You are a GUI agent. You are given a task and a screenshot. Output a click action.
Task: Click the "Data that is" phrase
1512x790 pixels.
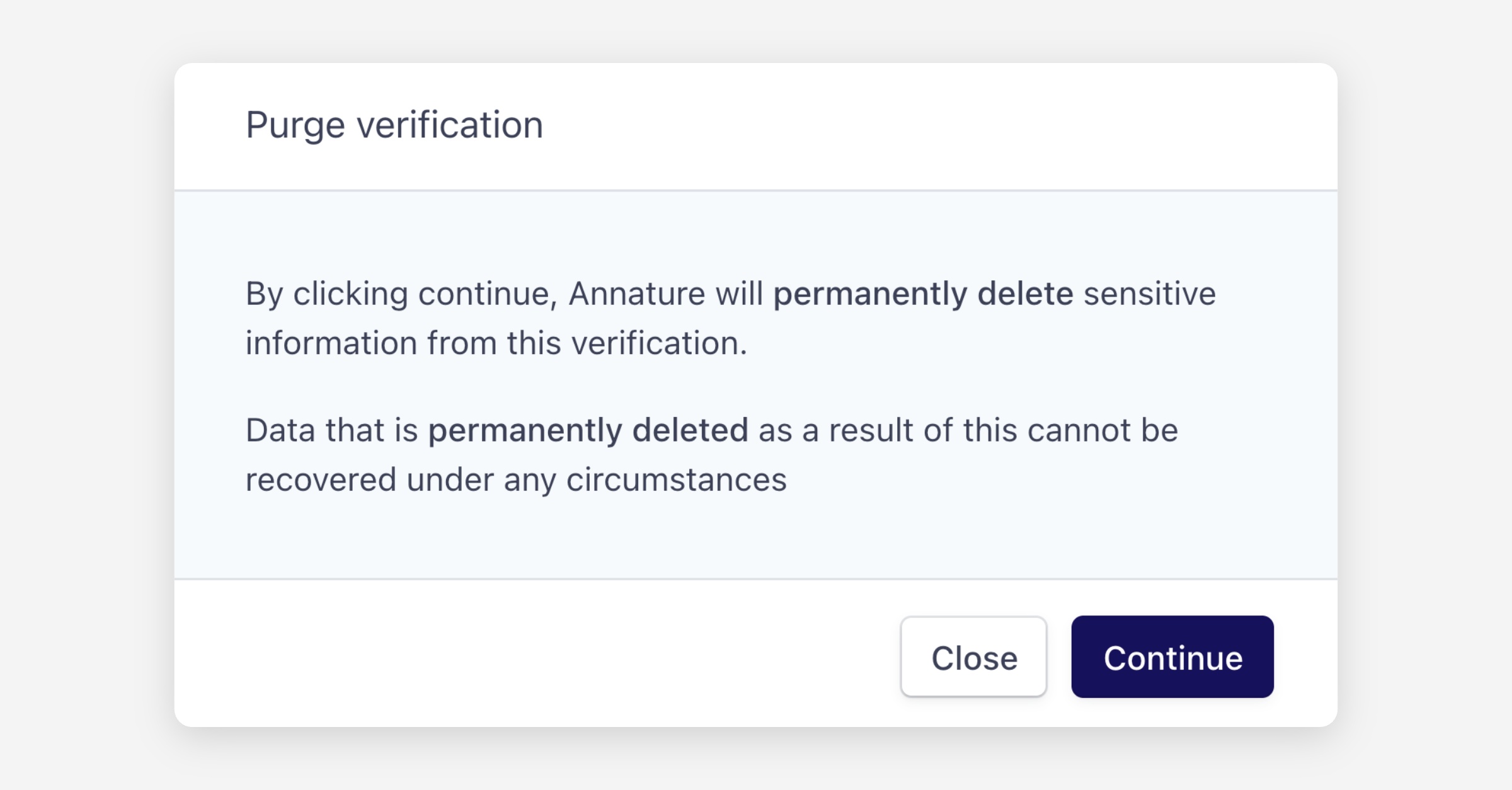click(331, 431)
